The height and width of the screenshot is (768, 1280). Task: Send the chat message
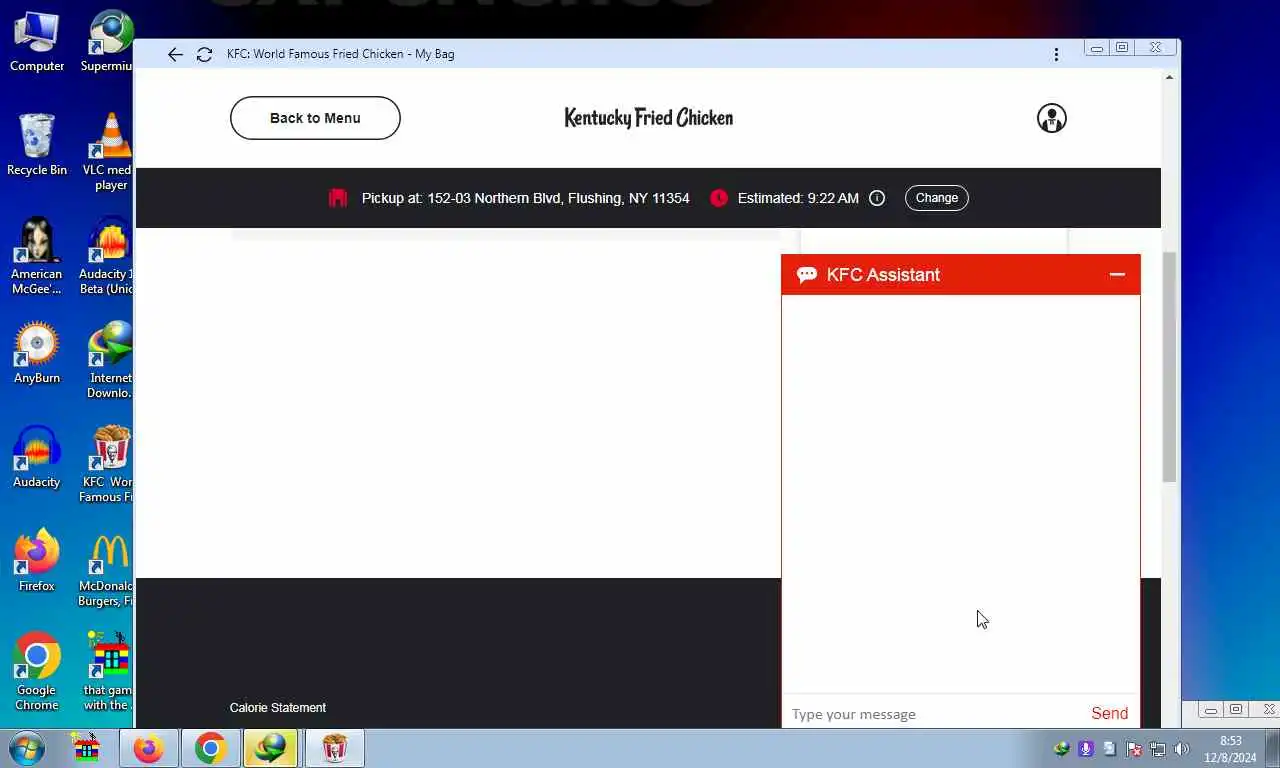coord(1109,713)
